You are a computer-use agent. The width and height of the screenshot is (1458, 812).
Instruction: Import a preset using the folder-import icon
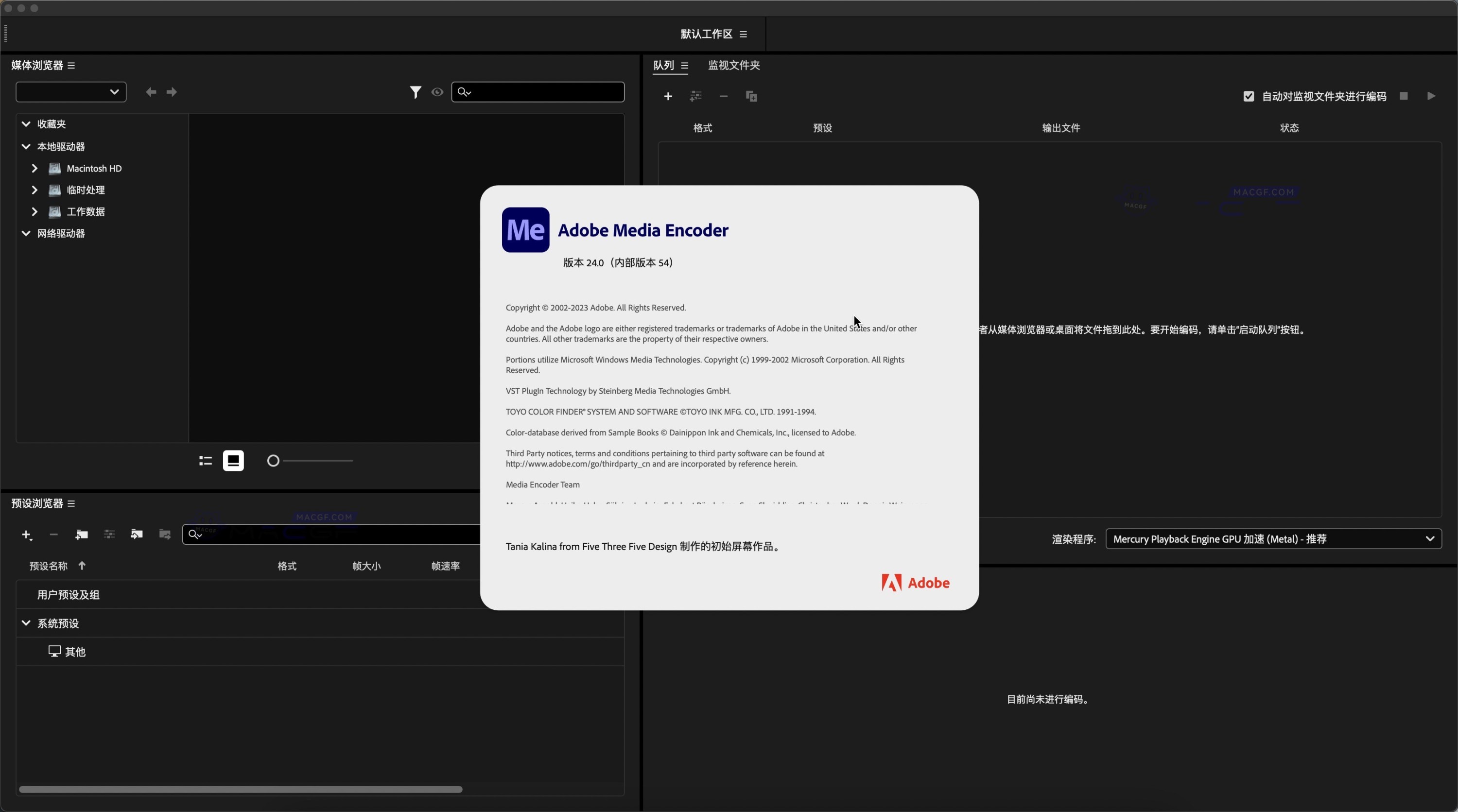137,534
